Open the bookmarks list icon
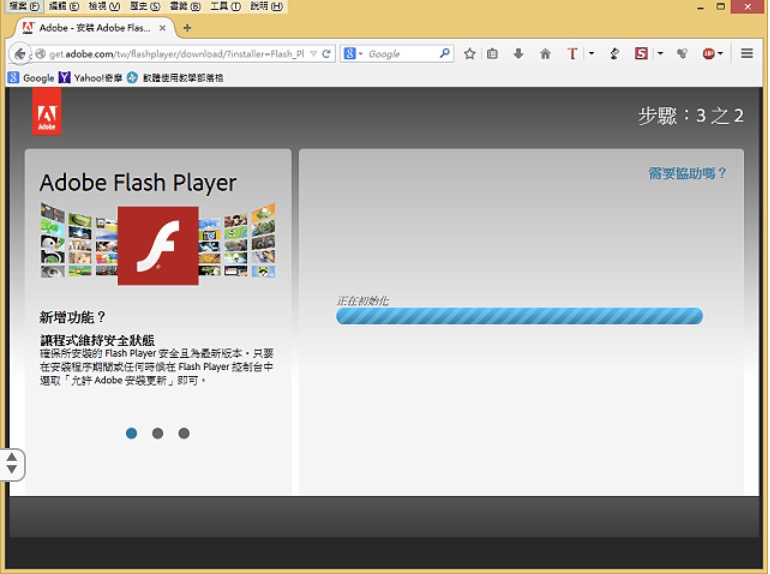Screen dimensions: 770x574 [492, 54]
